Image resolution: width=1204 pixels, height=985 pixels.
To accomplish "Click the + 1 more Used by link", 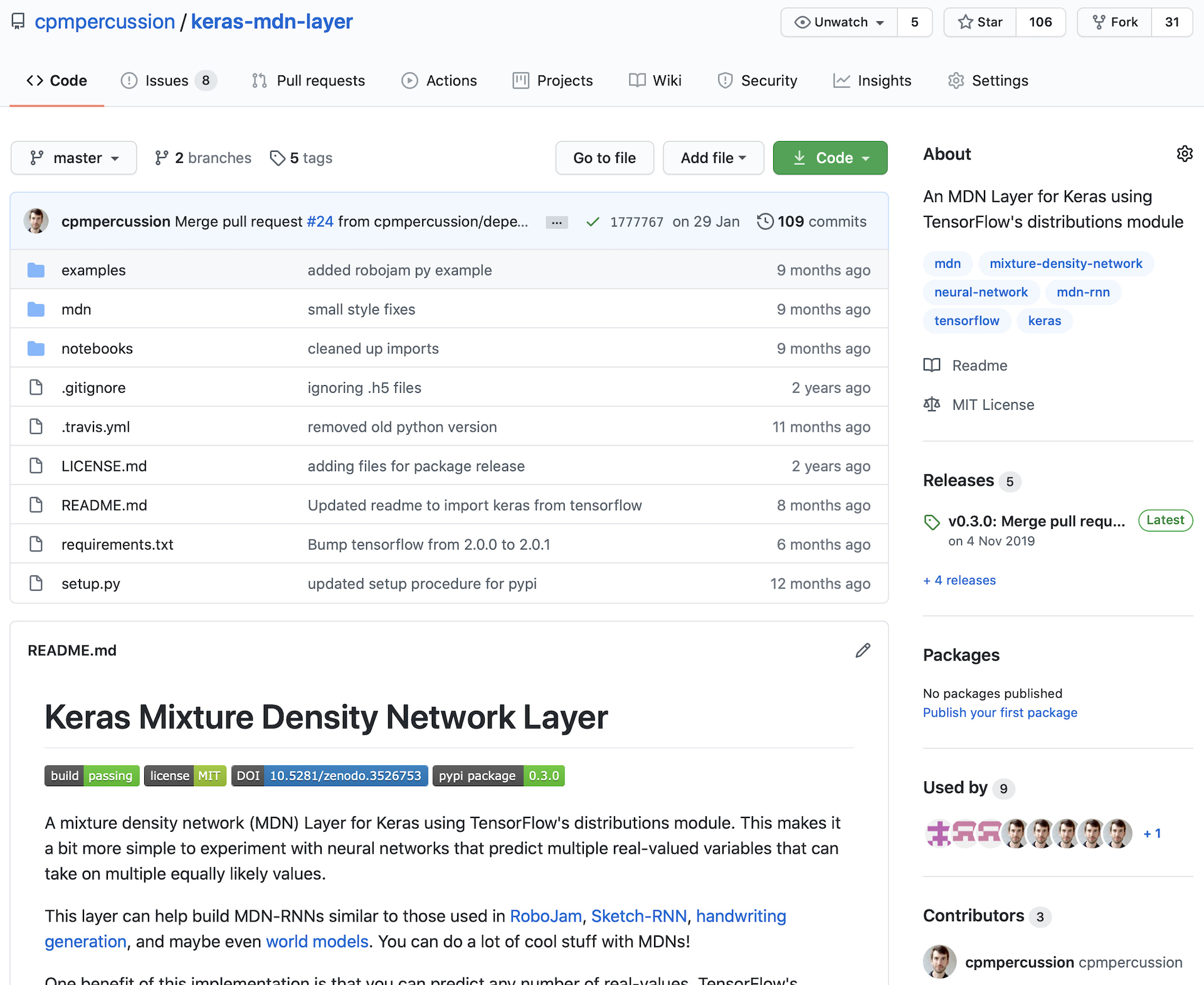I will (x=1152, y=834).
